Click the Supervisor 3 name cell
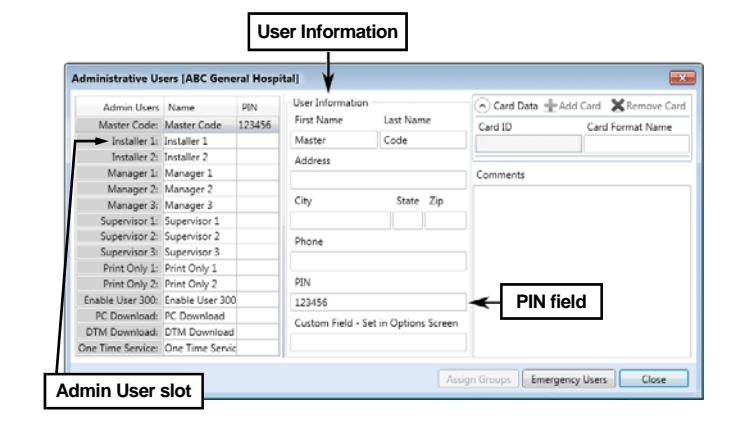This screenshot has width=733, height=426. tap(200, 252)
